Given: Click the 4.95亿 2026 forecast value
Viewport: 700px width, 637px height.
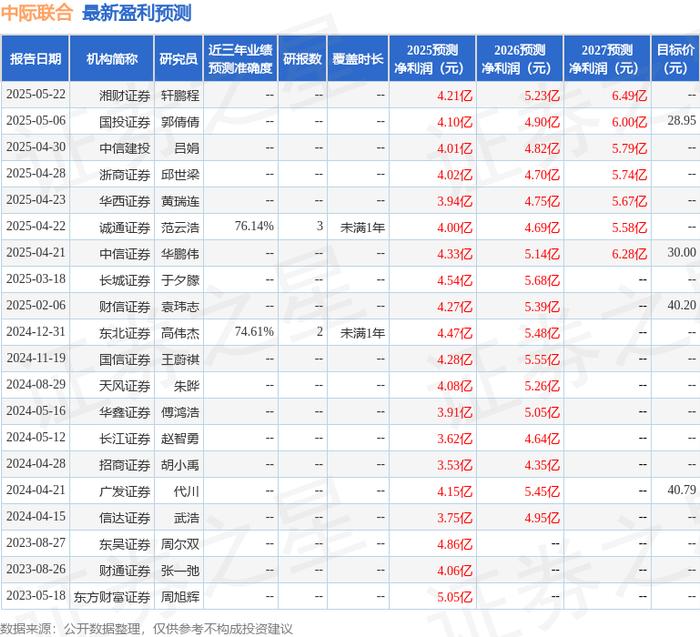Looking at the screenshot, I should (x=542, y=517).
